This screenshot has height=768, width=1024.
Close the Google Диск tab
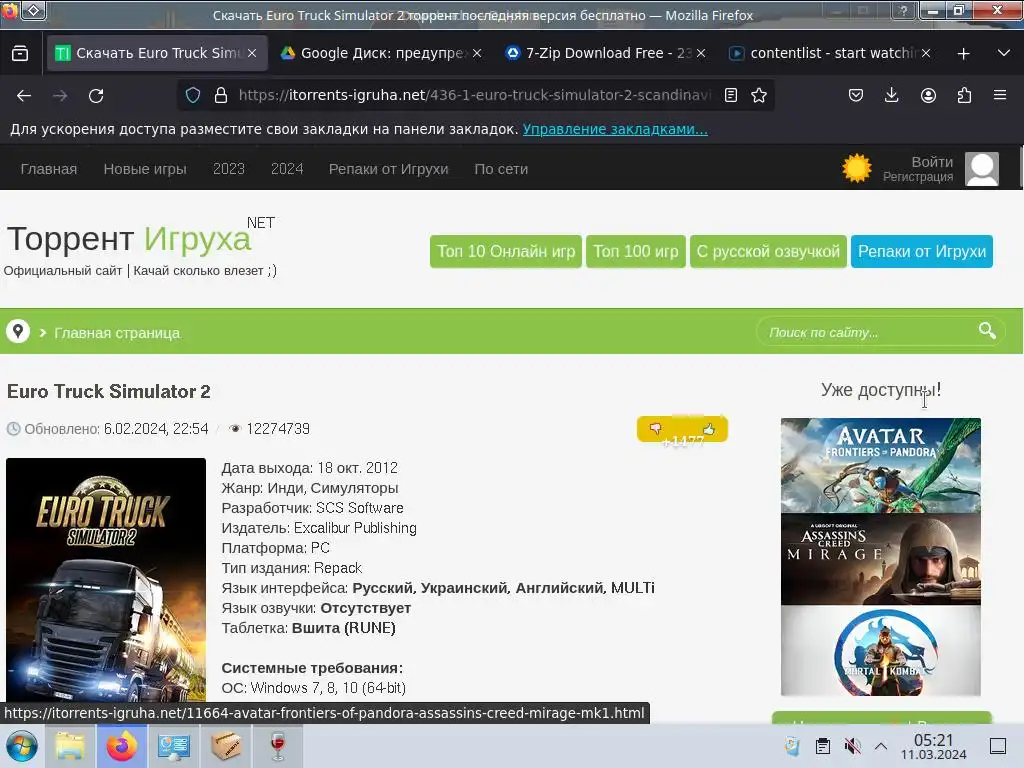pos(477,53)
